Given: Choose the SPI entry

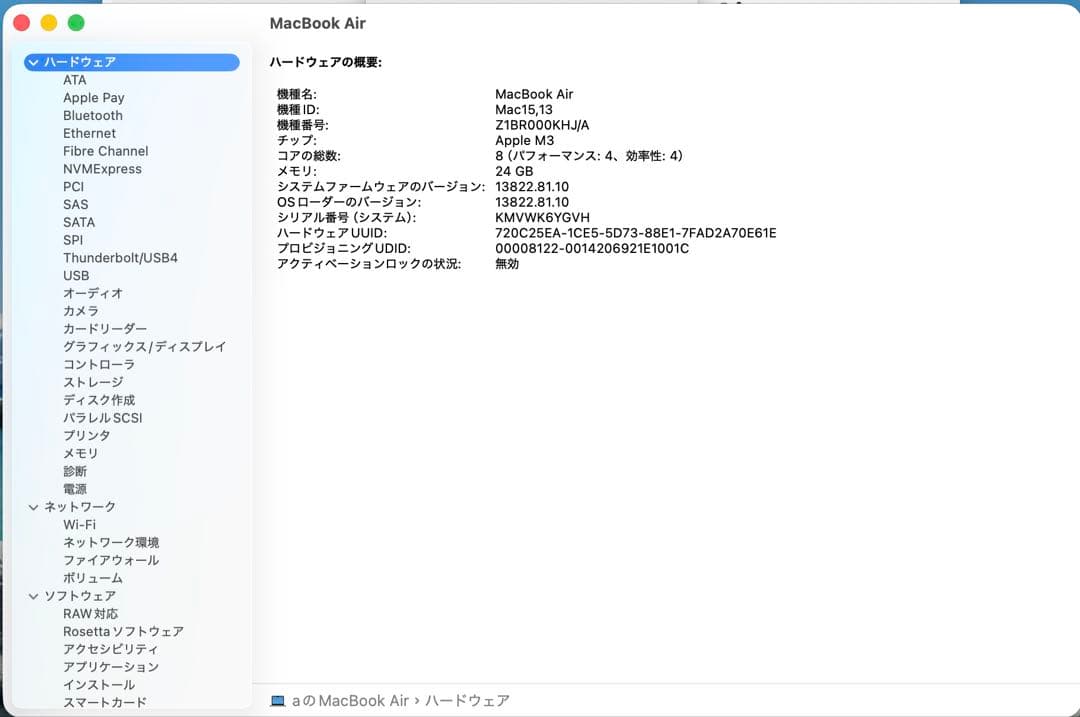Looking at the screenshot, I should pos(73,240).
